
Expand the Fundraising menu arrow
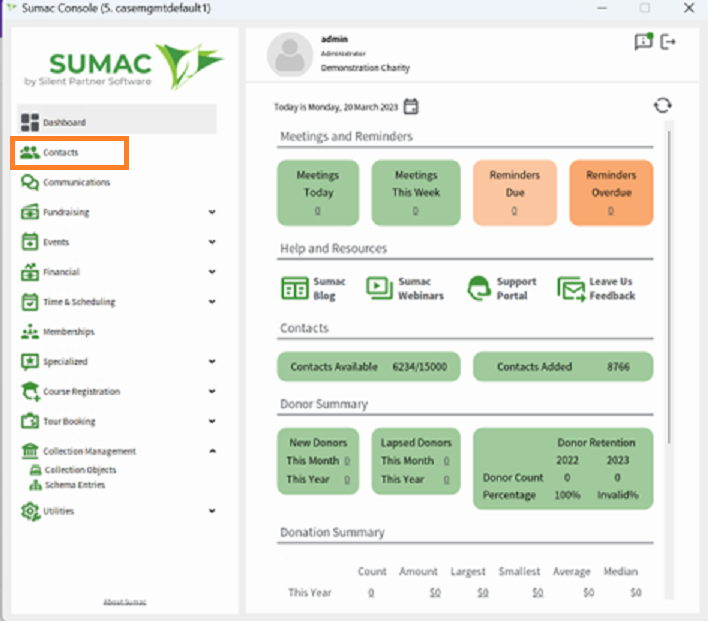click(x=212, y=212)
